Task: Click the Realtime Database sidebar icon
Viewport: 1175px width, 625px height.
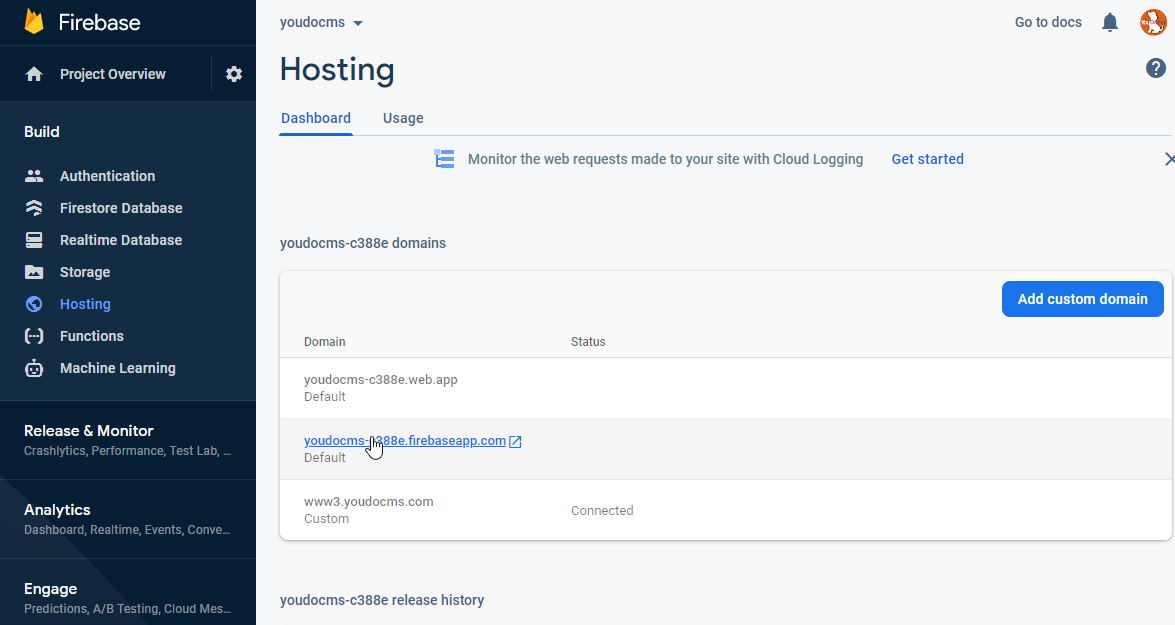Action: click(x=34, y=239)
